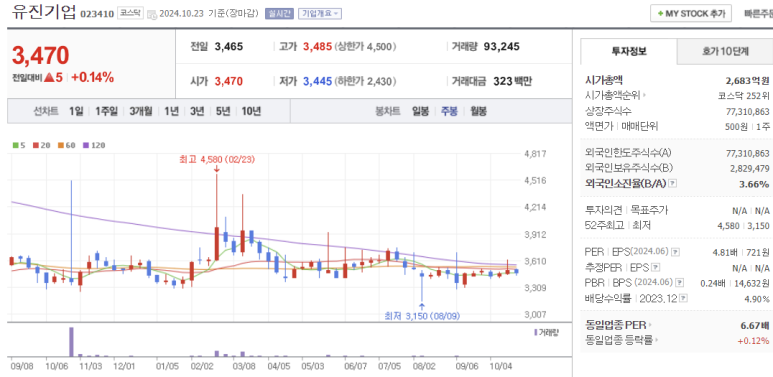Image resolution: width=773 pixels, height=377 pixels.
Task: Click help icon next to 외국인소진율(B/A)
Action: [x=673, y=183]
